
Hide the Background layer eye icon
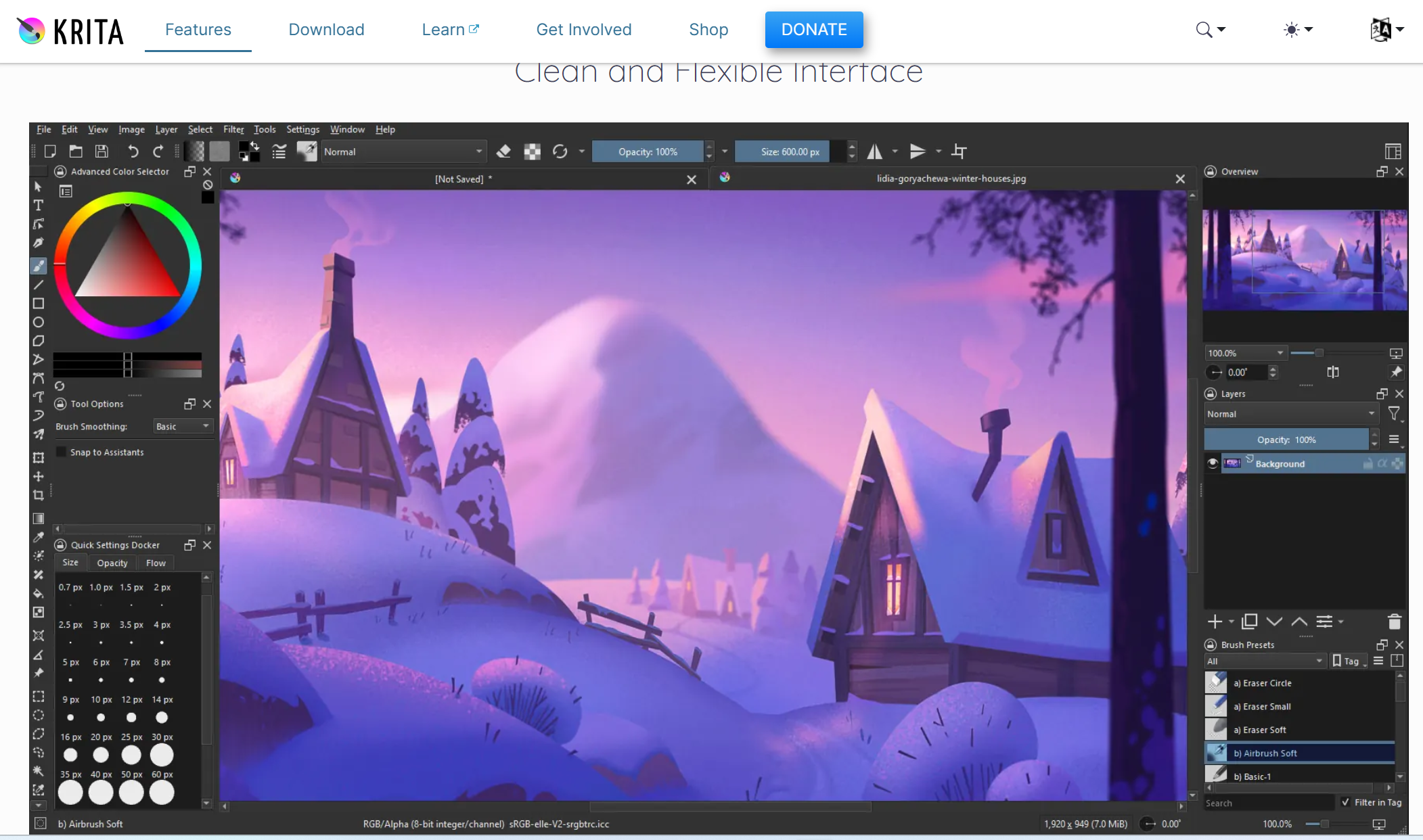coord(1212,463)
